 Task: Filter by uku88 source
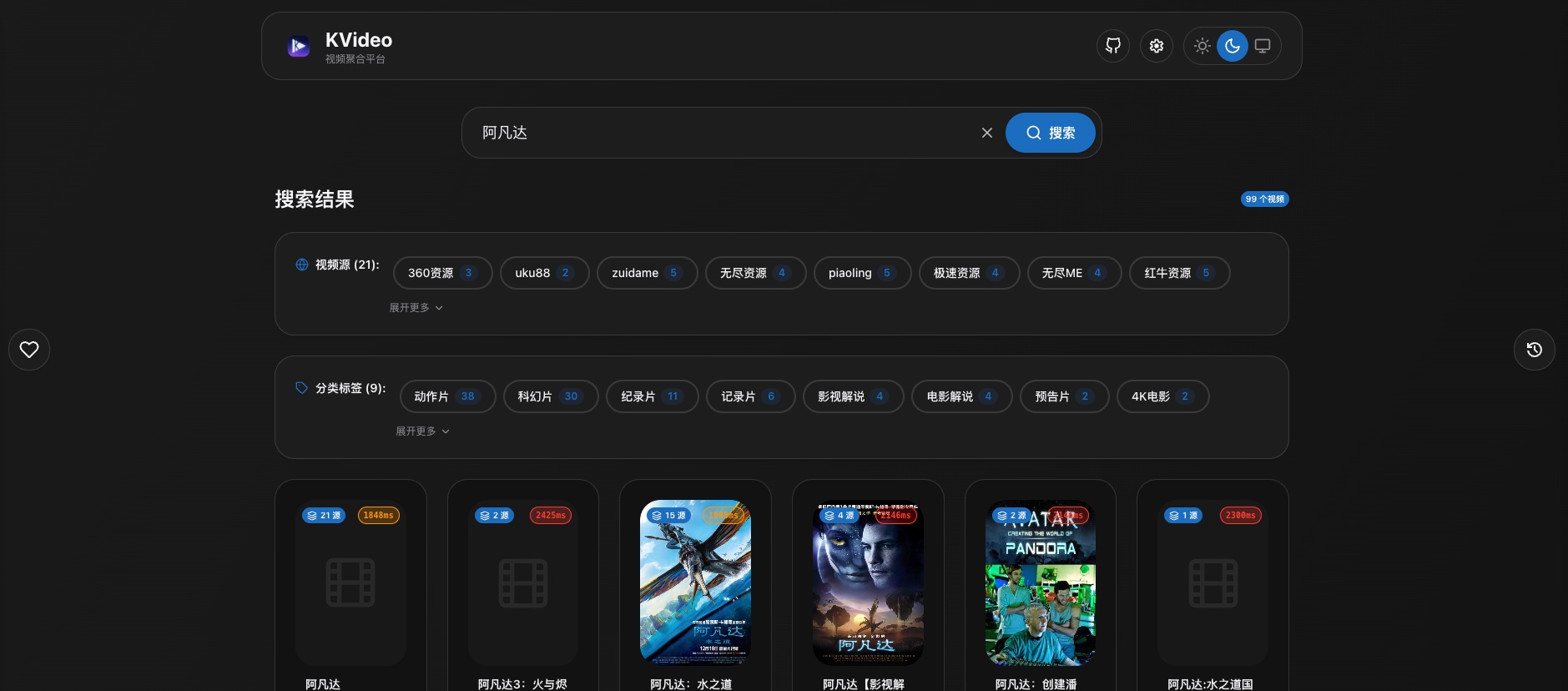[545, 273]
